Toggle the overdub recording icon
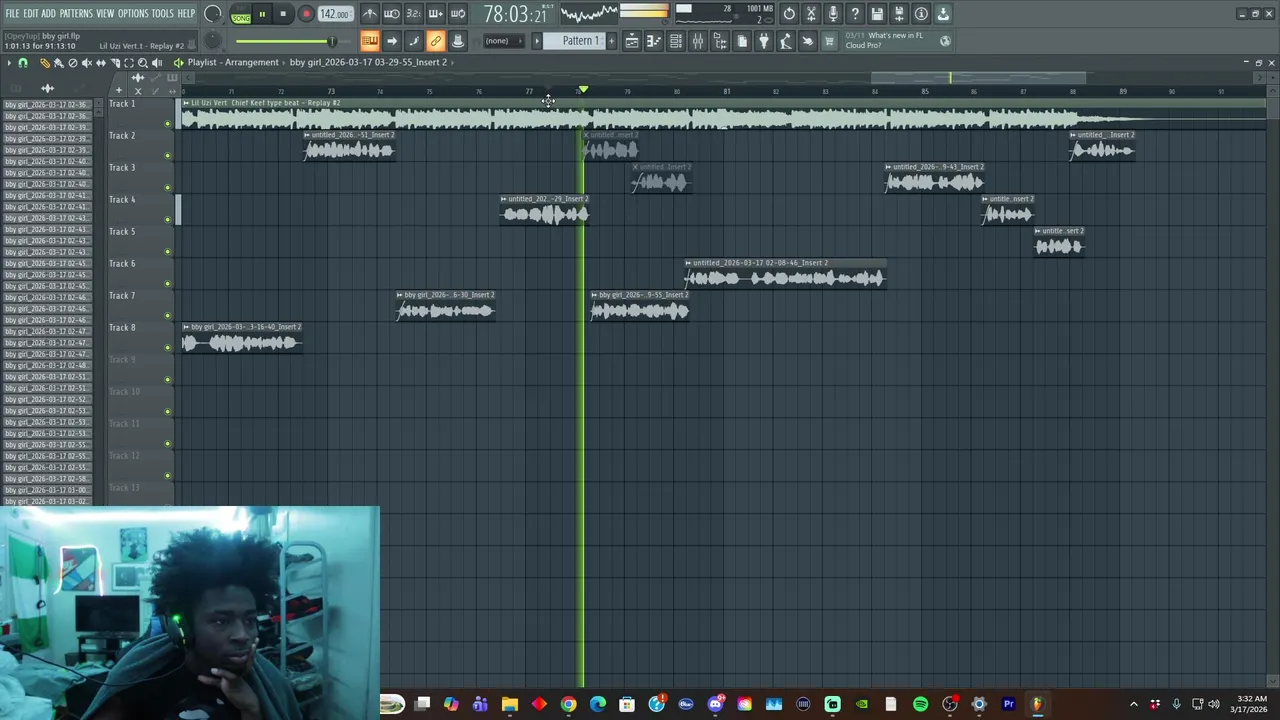Screen dimensions: 1280x720 436,14
